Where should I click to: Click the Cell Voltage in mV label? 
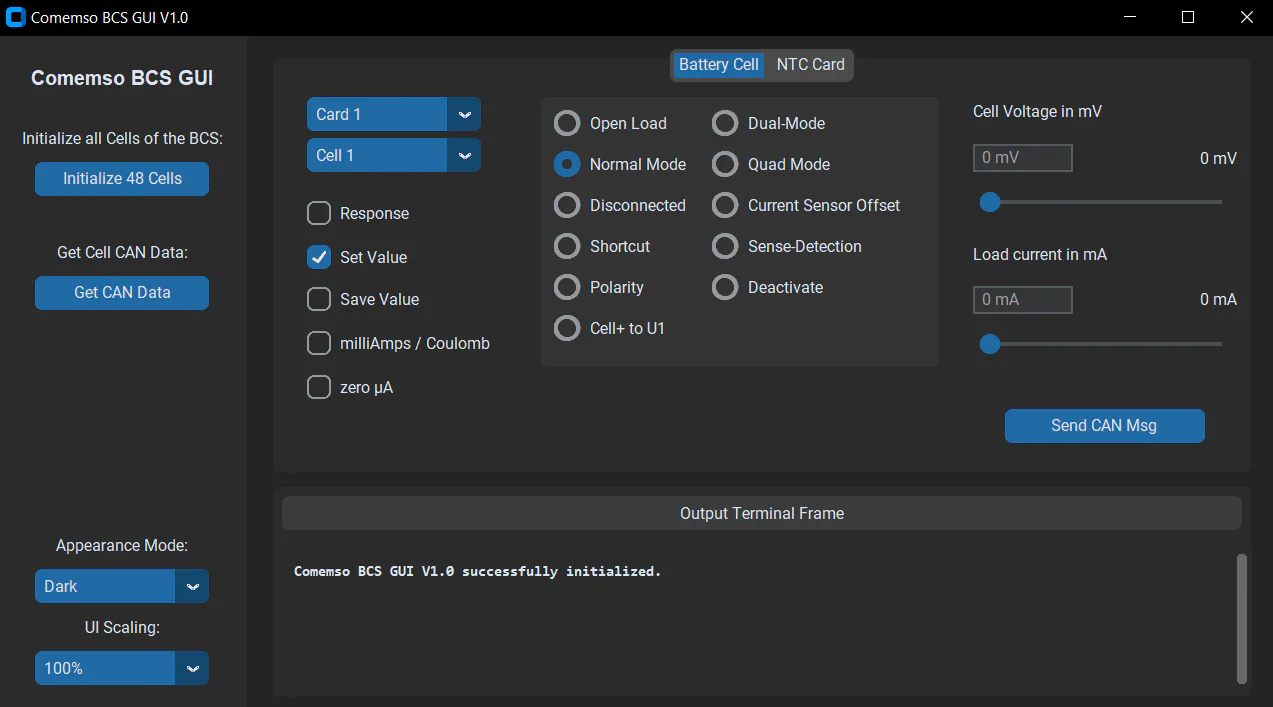[x=1037, y=112]
